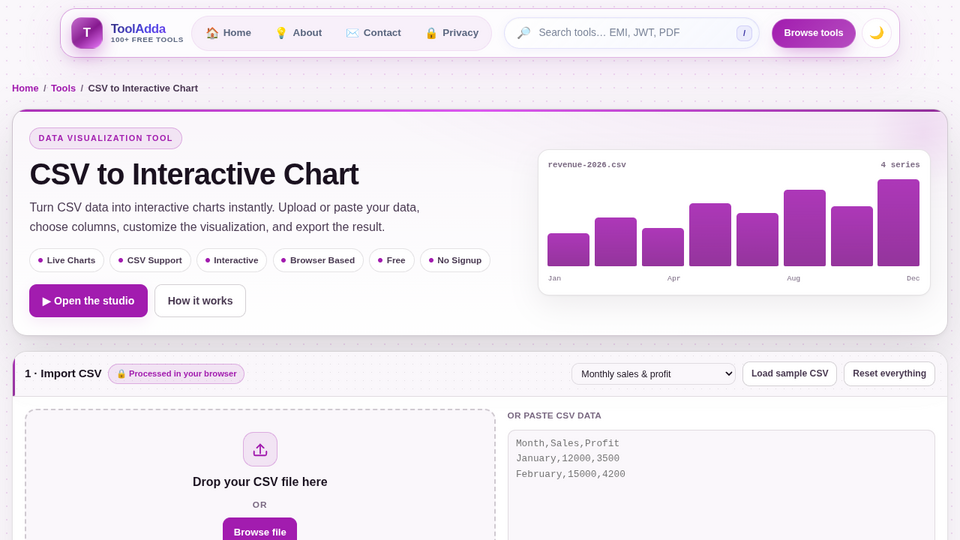Click the How it works button
Screen dimensions: 960x540
[x=200, y=301]
